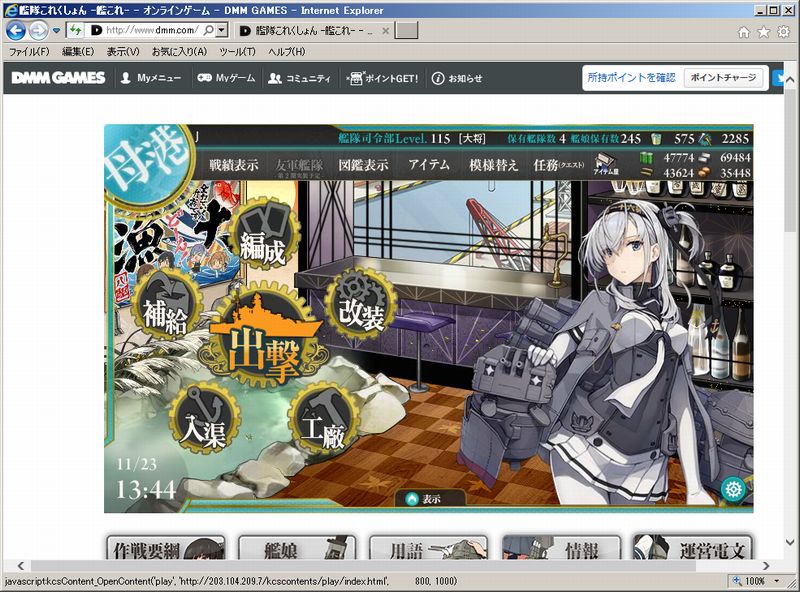Click the 用語 button below game
The image size is (800, 592).
click(428, 548)
